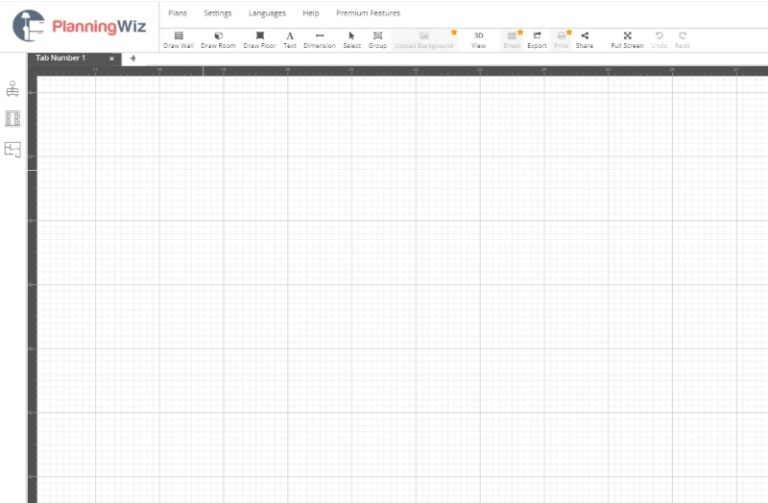Image resolution: width=768 pixels, height=503 pixels.
Task: Click the Upload Background premium button
Action: click(x=425, y=40)
